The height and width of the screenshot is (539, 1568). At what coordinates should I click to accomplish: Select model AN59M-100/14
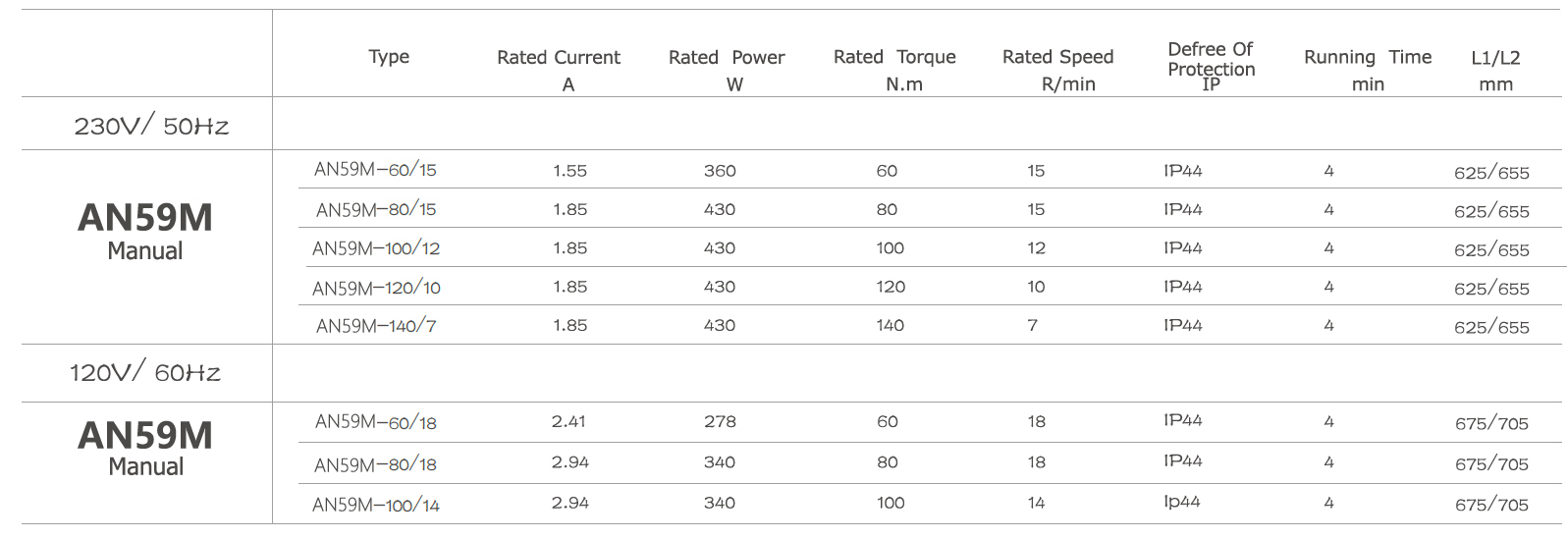(x=376, y=505)
